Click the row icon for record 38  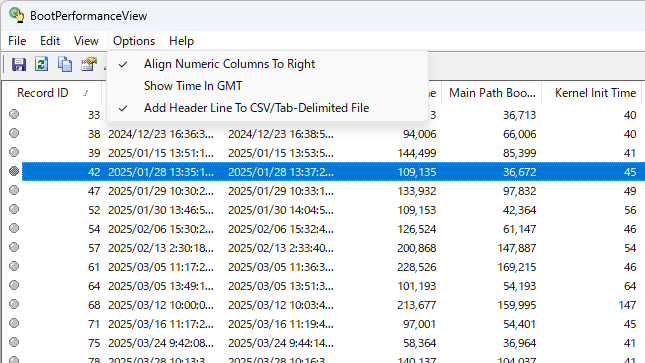point(14,133)
